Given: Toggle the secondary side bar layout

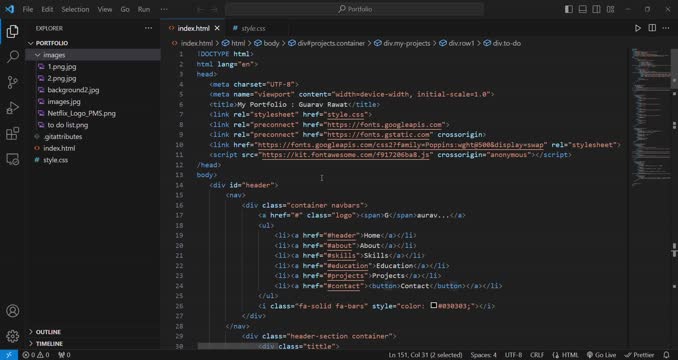Looking at the screenshot, I should 596,9.
